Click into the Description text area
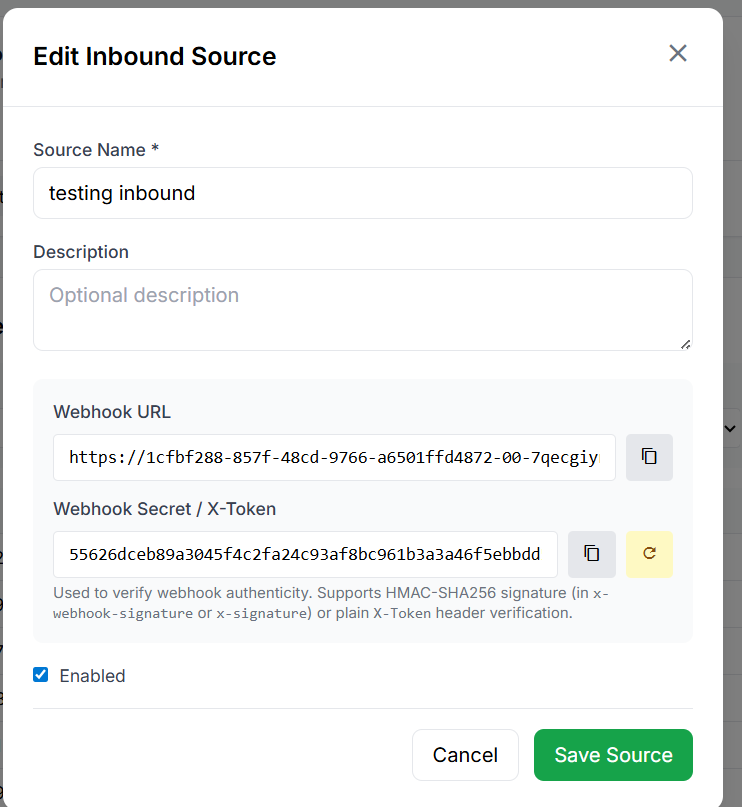The height and width of the screenshot is (807, 742). [362, 310]
